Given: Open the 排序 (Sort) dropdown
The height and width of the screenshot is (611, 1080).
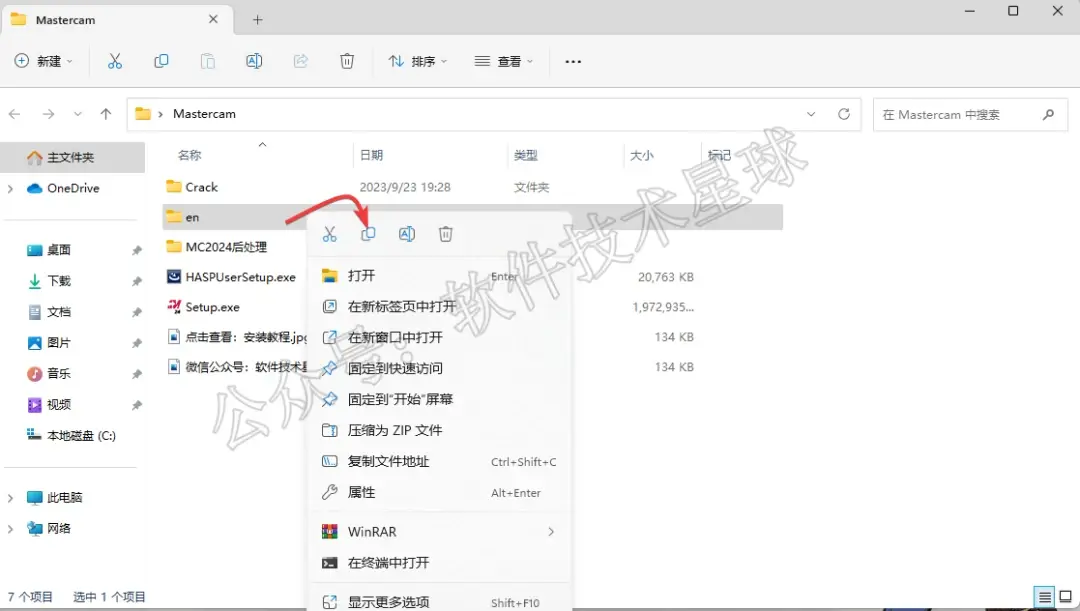Looking at the screenshot, I should click(417, 61).
